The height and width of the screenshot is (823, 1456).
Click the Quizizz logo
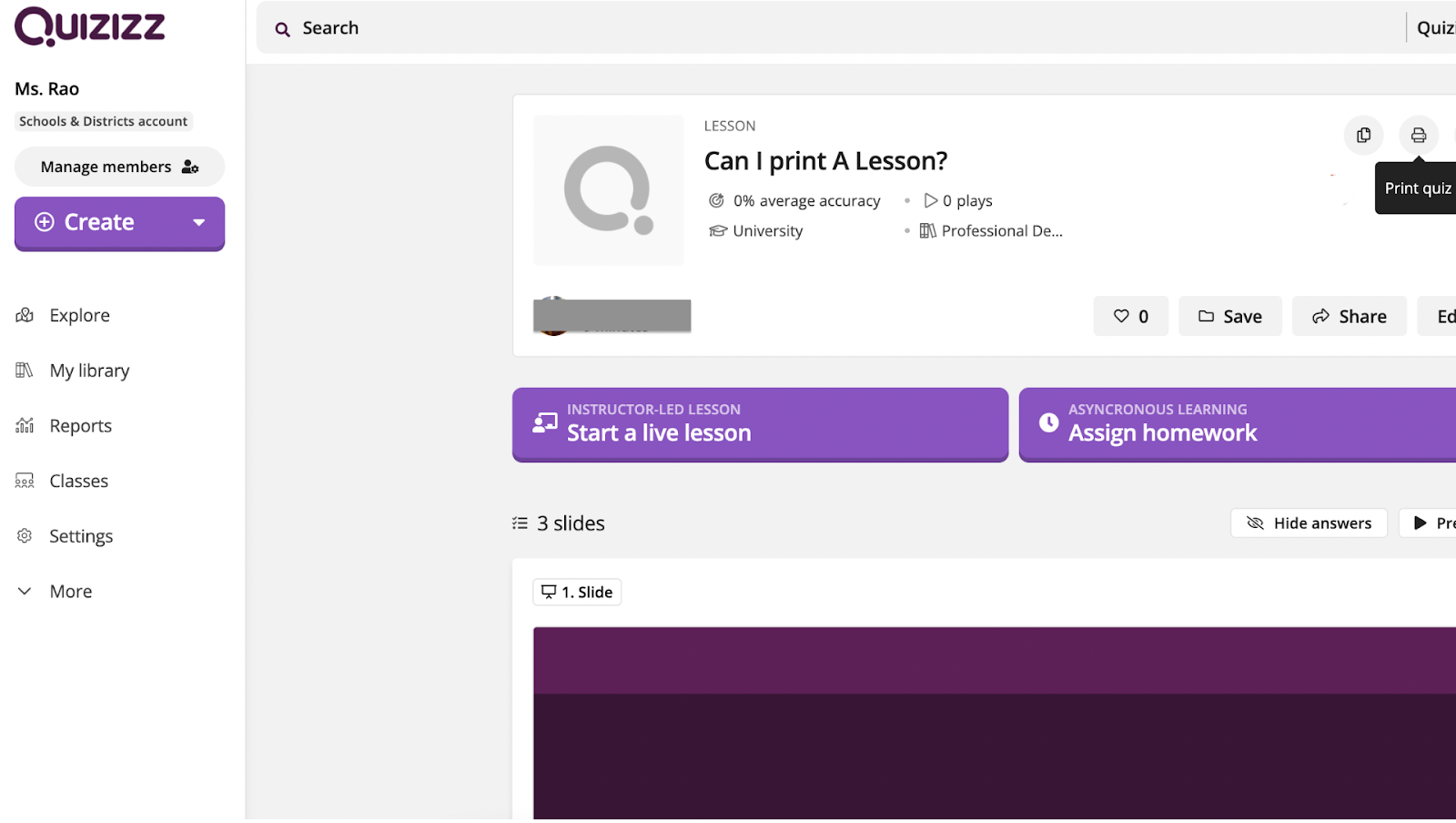90,26
